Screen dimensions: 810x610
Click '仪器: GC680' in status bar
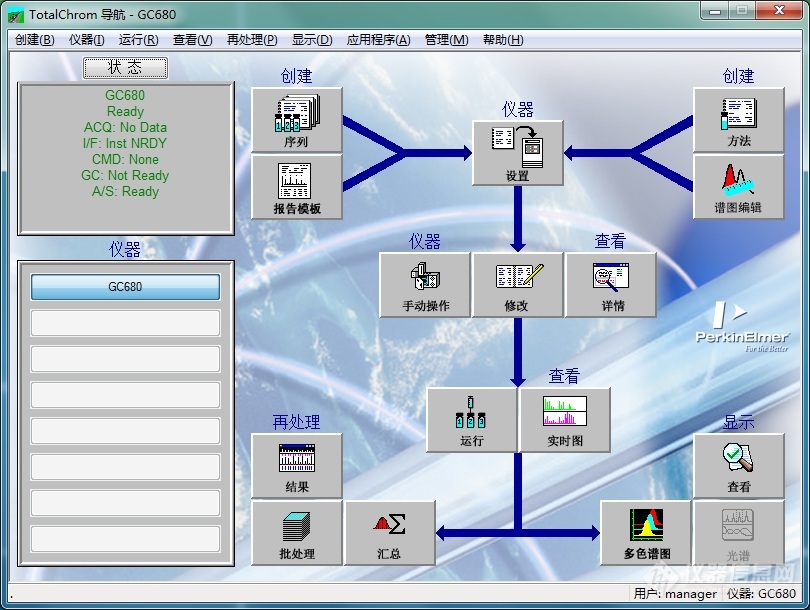[x=761, y=594]
